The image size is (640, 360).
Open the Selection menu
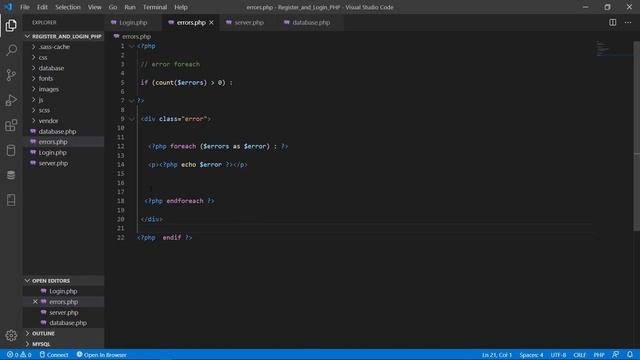[x=68, y=7]
